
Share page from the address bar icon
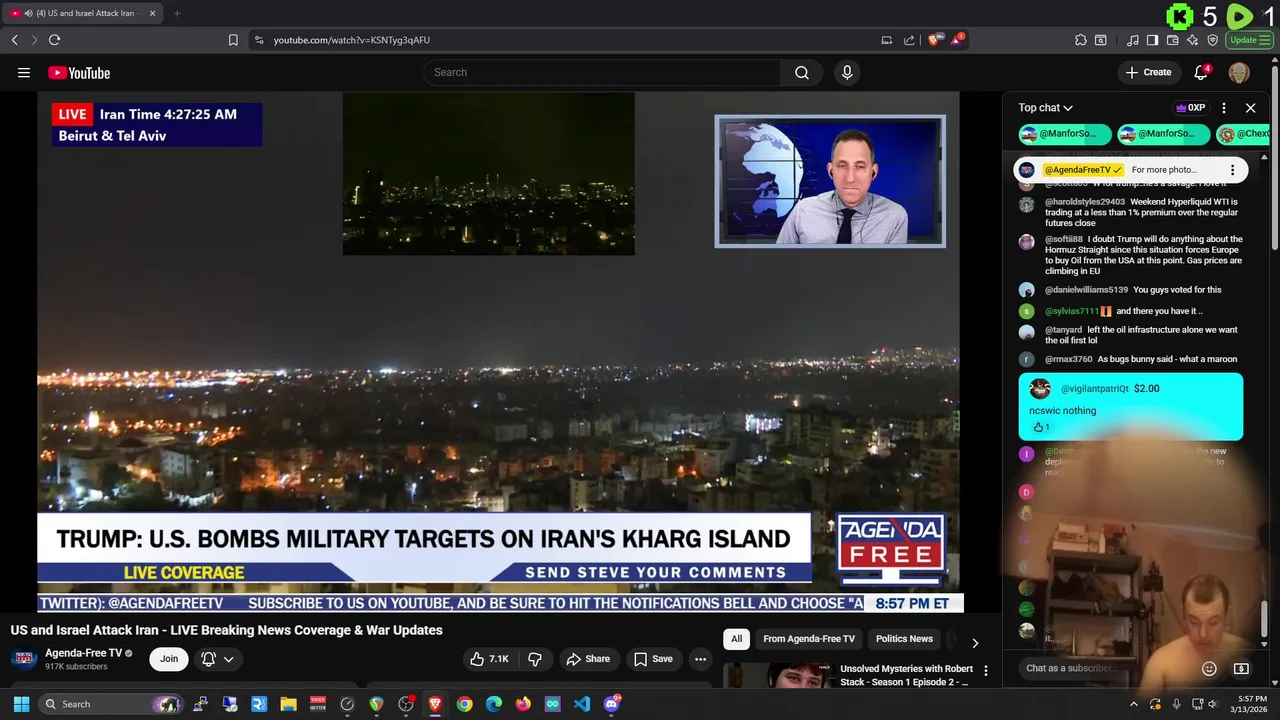pyautogui.click(x=909, y=40)
